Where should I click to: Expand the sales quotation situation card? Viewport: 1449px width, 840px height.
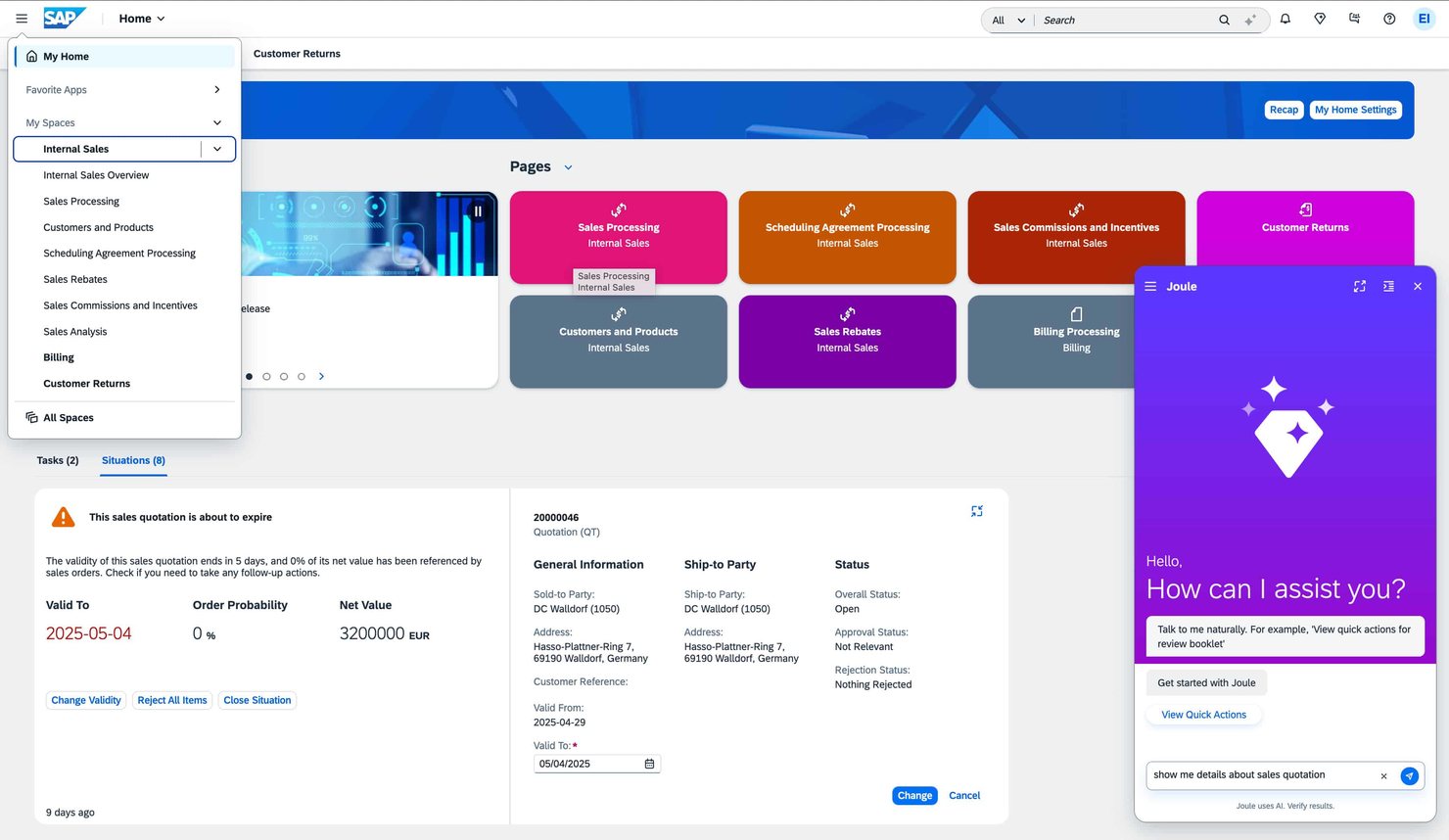[x=976, y=510]
